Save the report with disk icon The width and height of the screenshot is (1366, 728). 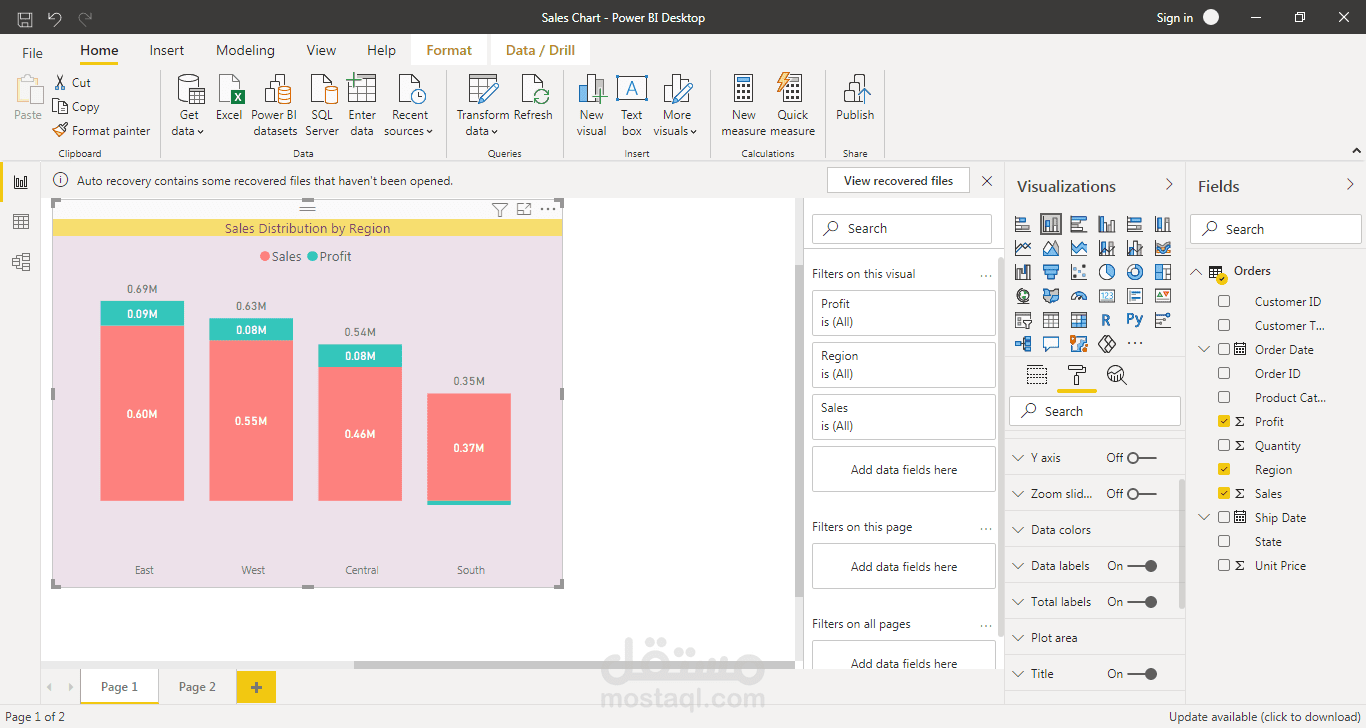[25, 18]
